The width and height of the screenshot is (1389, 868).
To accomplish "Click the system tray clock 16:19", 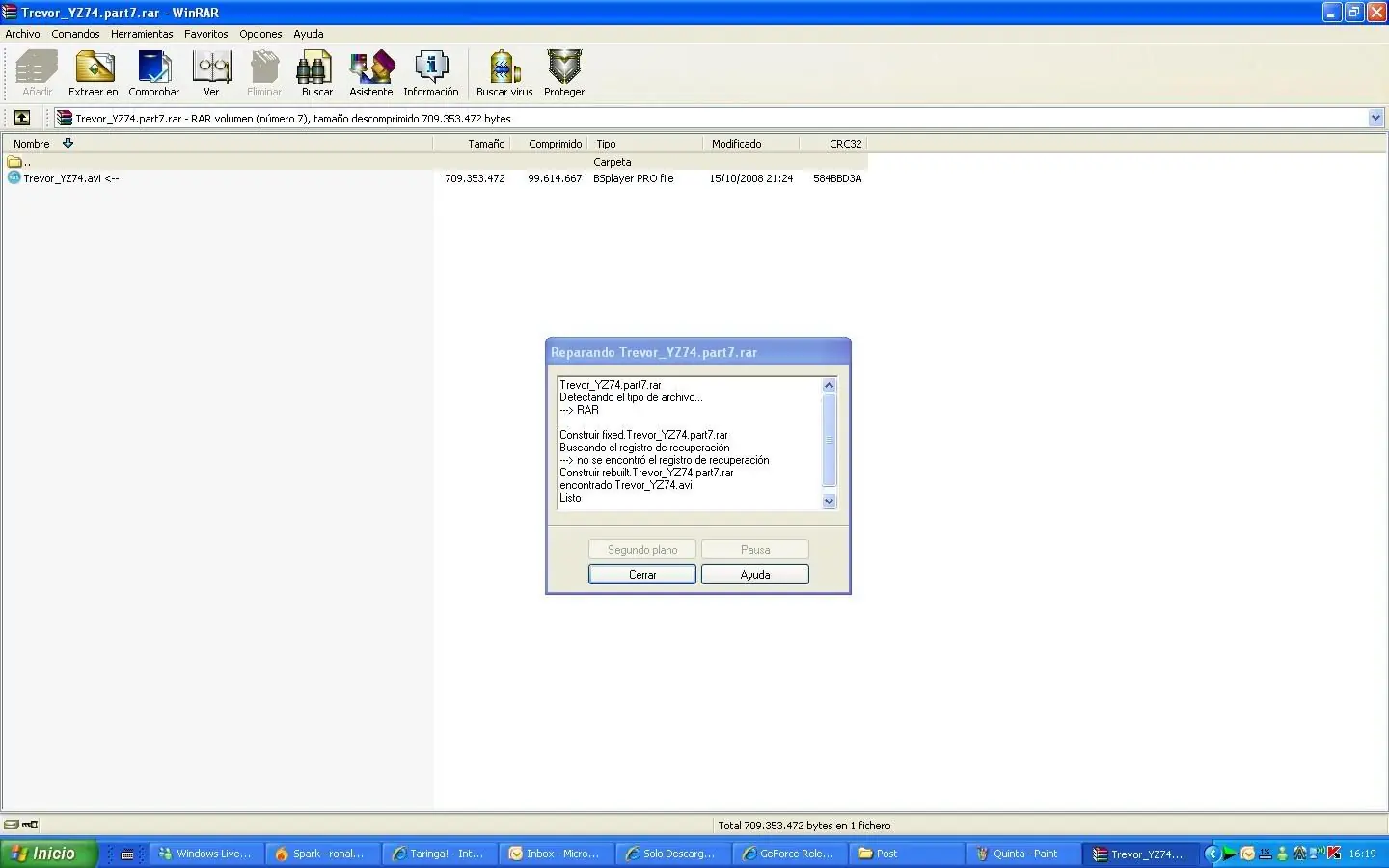I will [x=1362, y=854].
